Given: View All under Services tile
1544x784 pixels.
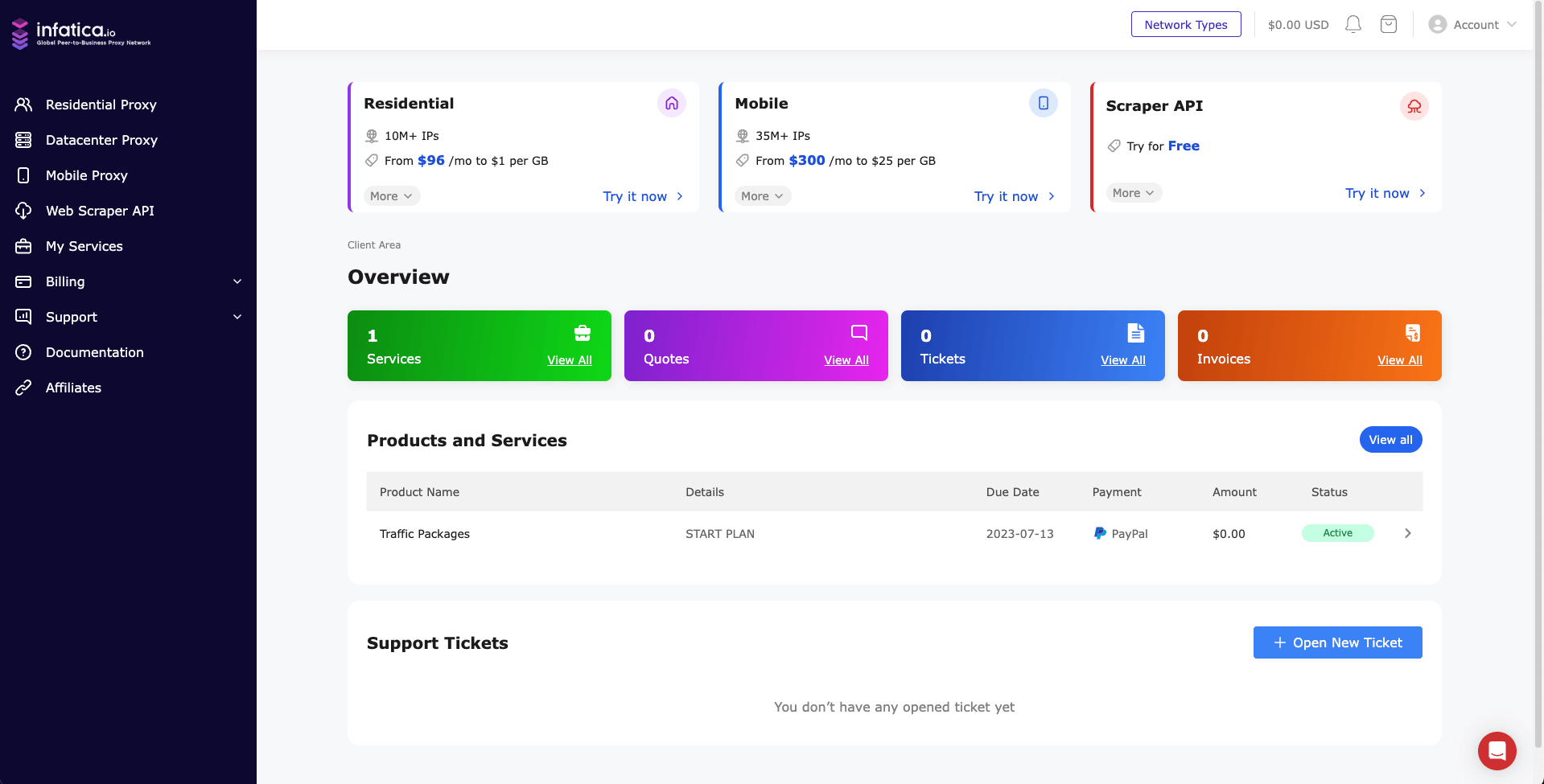Looking at the screenshot, I should (570, 360).
